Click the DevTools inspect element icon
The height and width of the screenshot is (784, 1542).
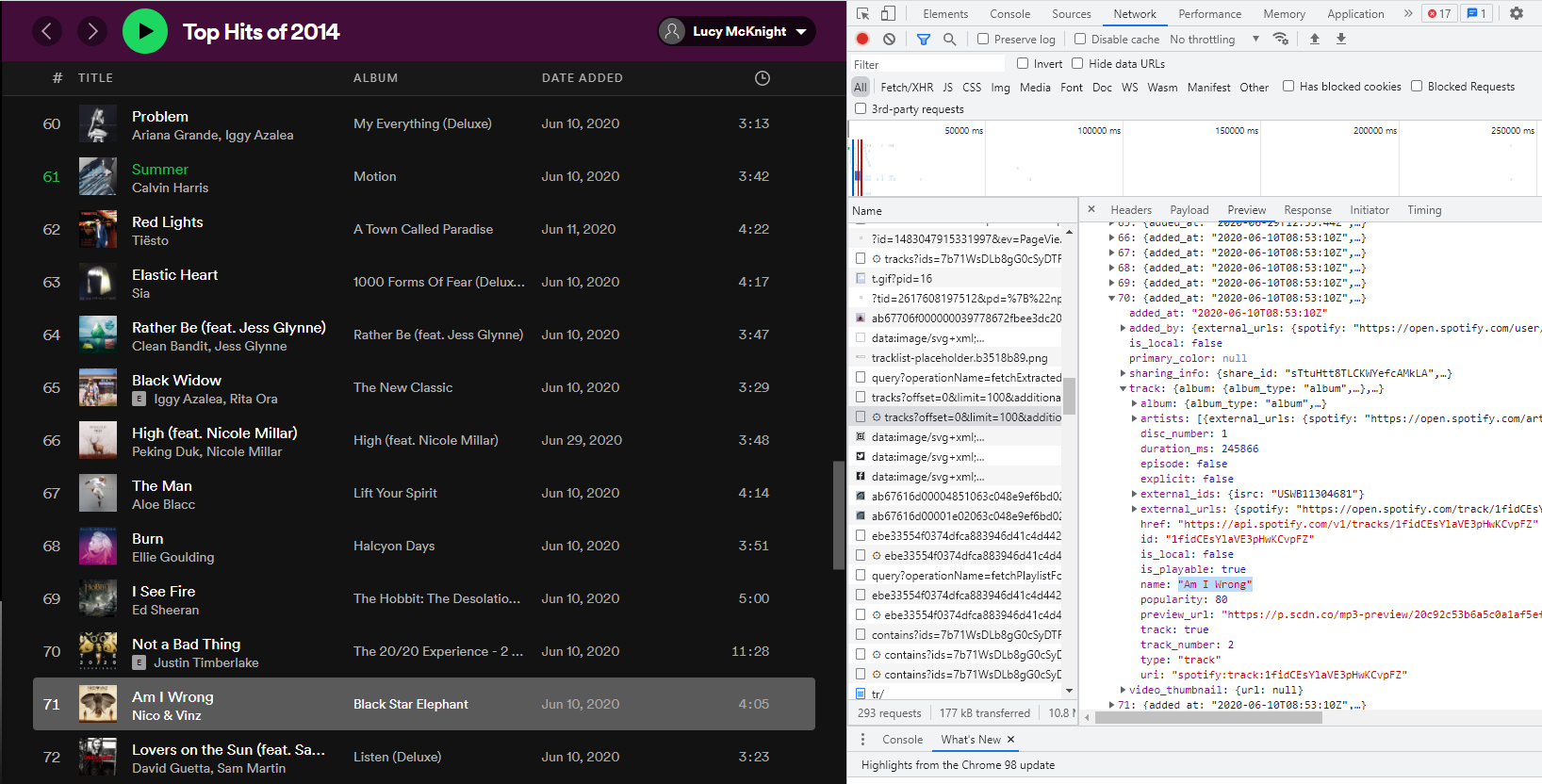(862, 13)
